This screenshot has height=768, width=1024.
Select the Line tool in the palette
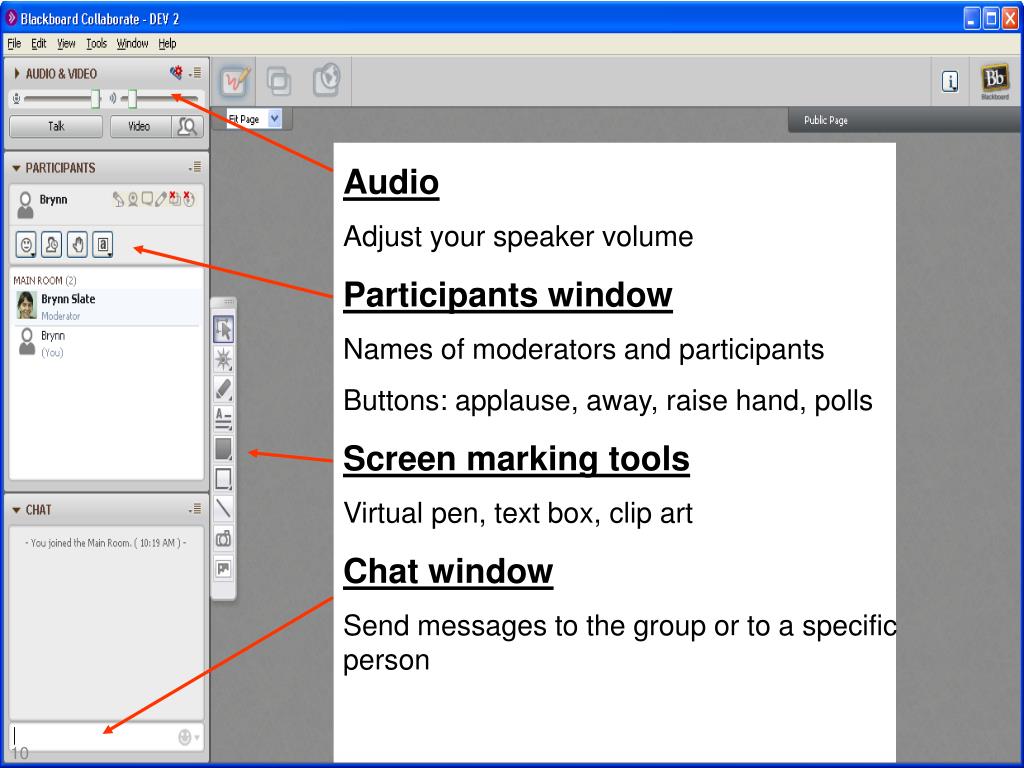[x=223, y=508]
